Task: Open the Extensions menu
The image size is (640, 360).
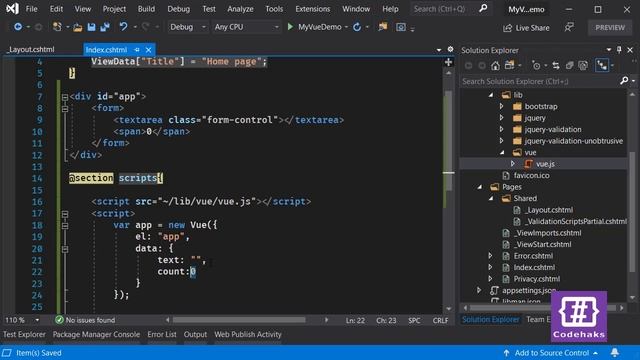Action: [313, 9]
